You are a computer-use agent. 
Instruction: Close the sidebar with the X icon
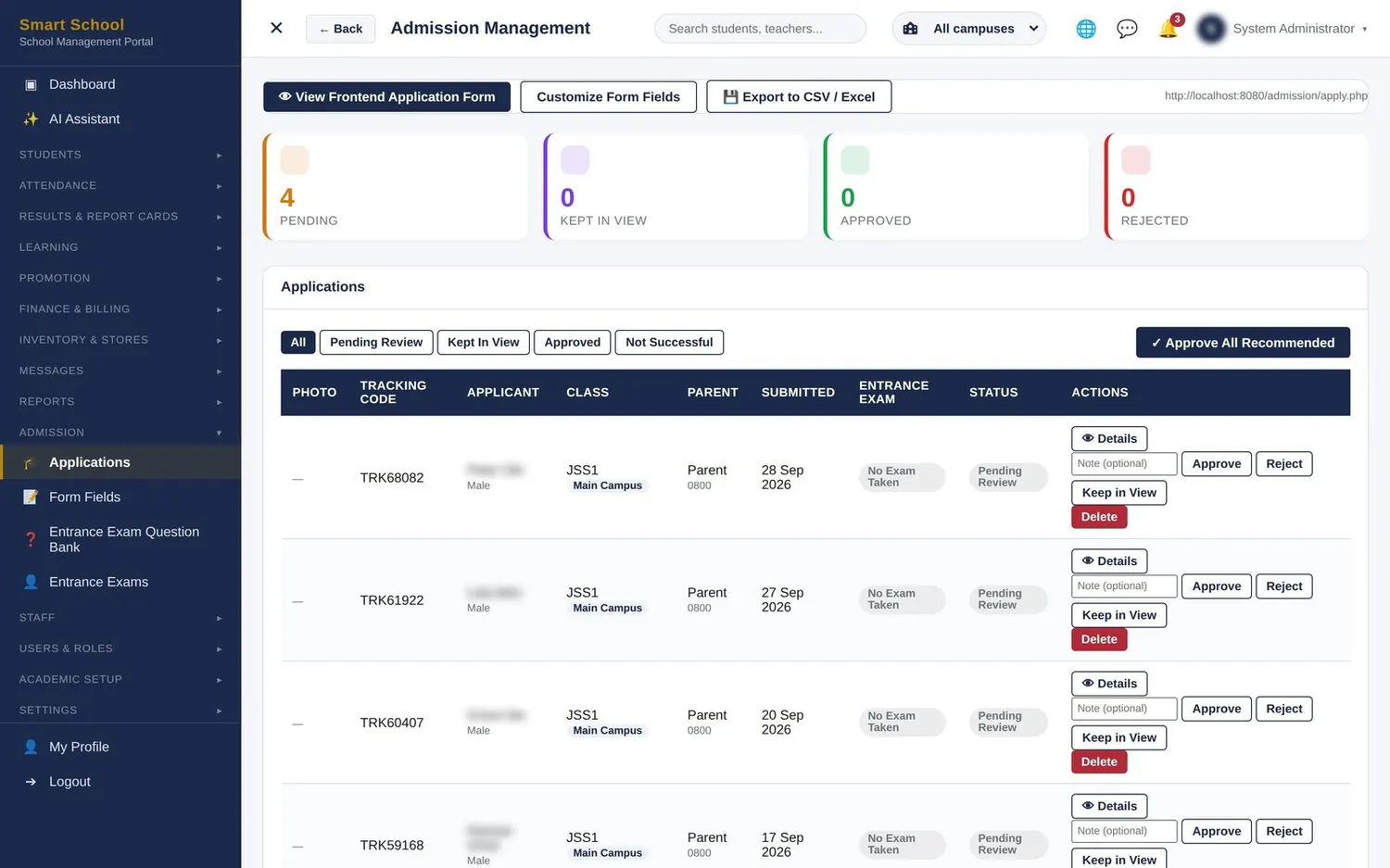(276, 28)
